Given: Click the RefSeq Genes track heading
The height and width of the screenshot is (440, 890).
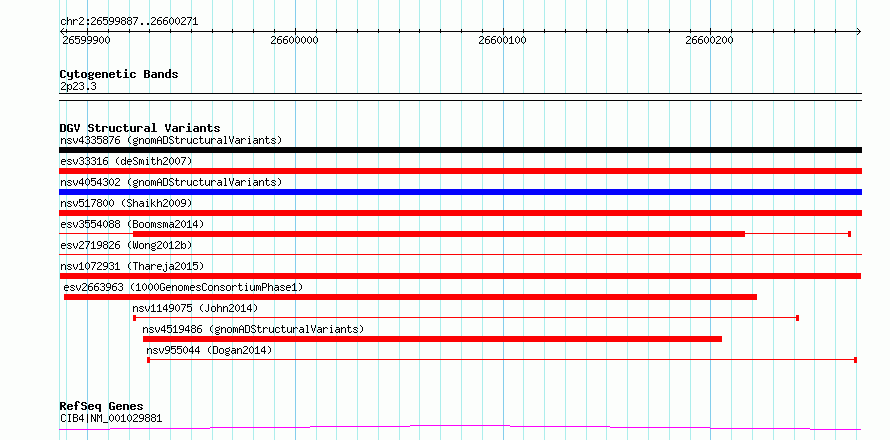Looking at the screenshot, I should [x=101, y=406].
